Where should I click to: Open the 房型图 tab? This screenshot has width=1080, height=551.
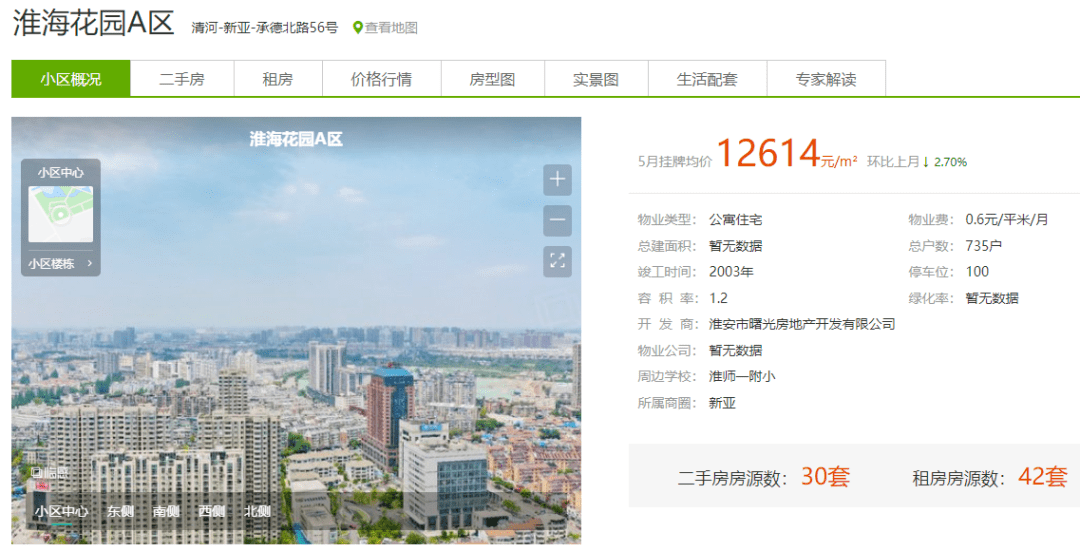[492, 79]
